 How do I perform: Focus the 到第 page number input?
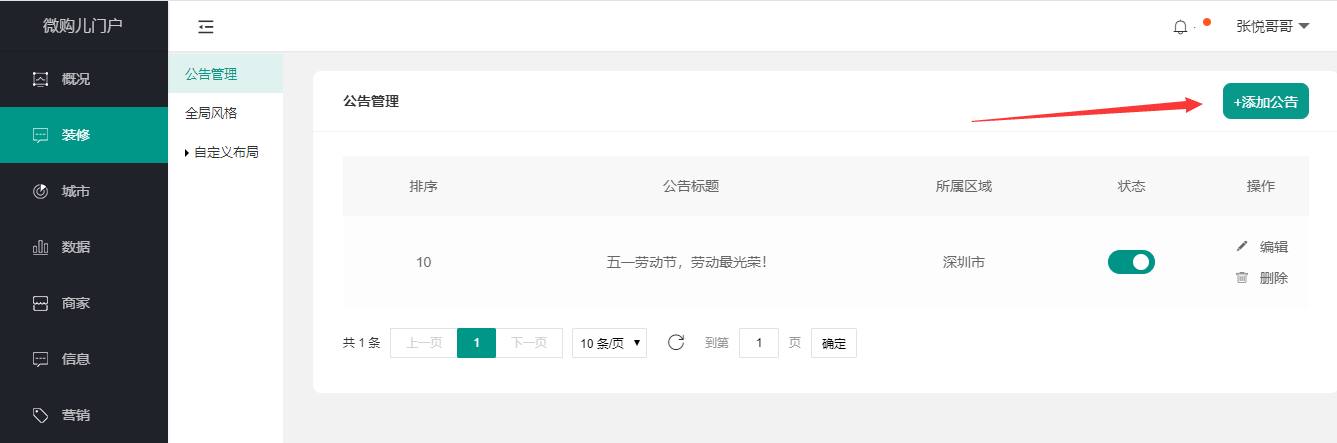(x=759, y=343)
